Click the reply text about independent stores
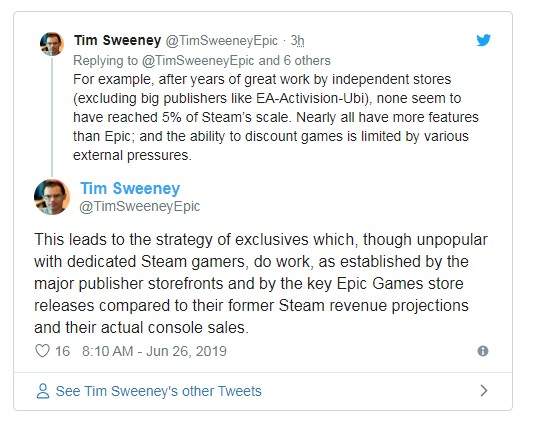 (x=276, y=117)
